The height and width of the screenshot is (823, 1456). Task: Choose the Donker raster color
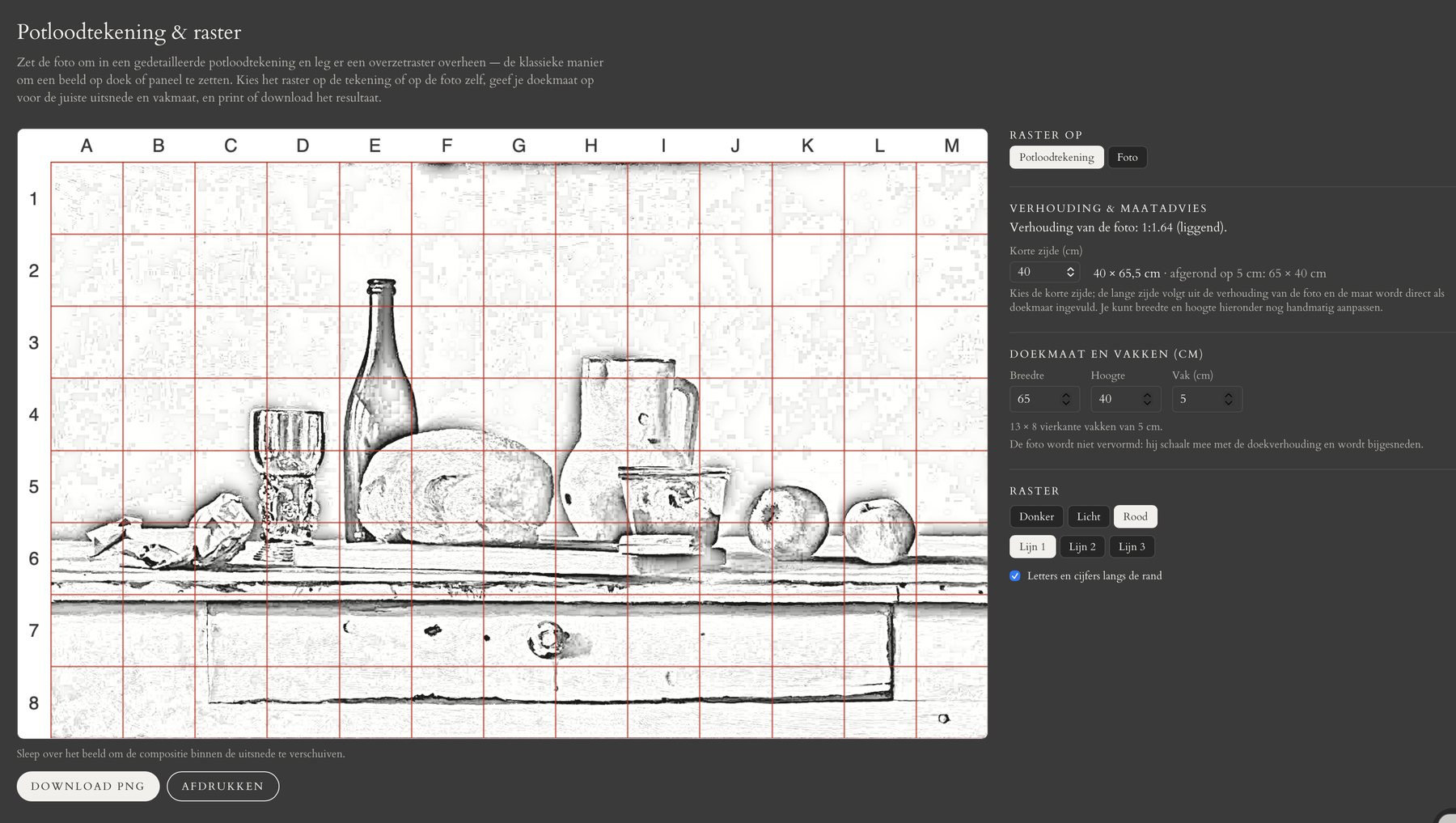coord(1036,516)
